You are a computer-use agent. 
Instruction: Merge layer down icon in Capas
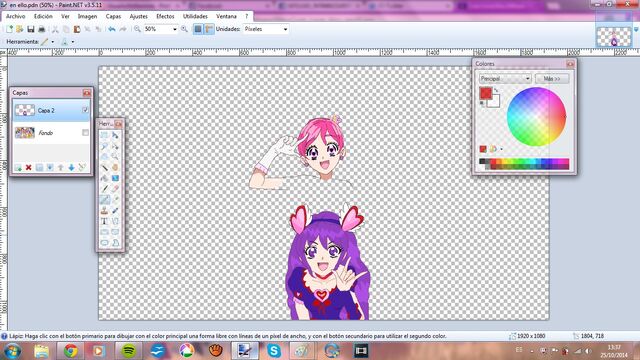click(x=50, y=167)
